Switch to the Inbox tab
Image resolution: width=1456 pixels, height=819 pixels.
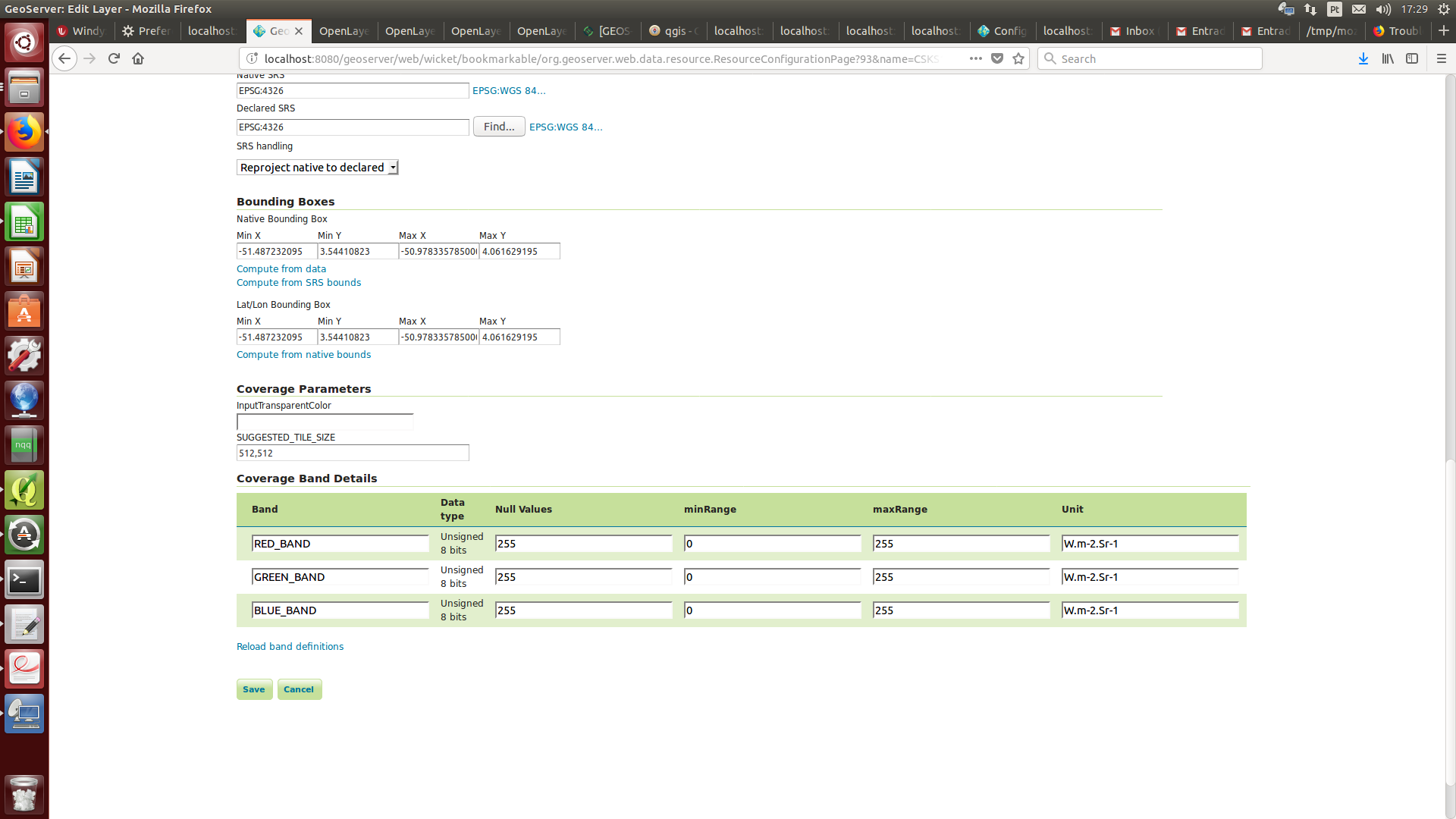(x=1134, y=31)
